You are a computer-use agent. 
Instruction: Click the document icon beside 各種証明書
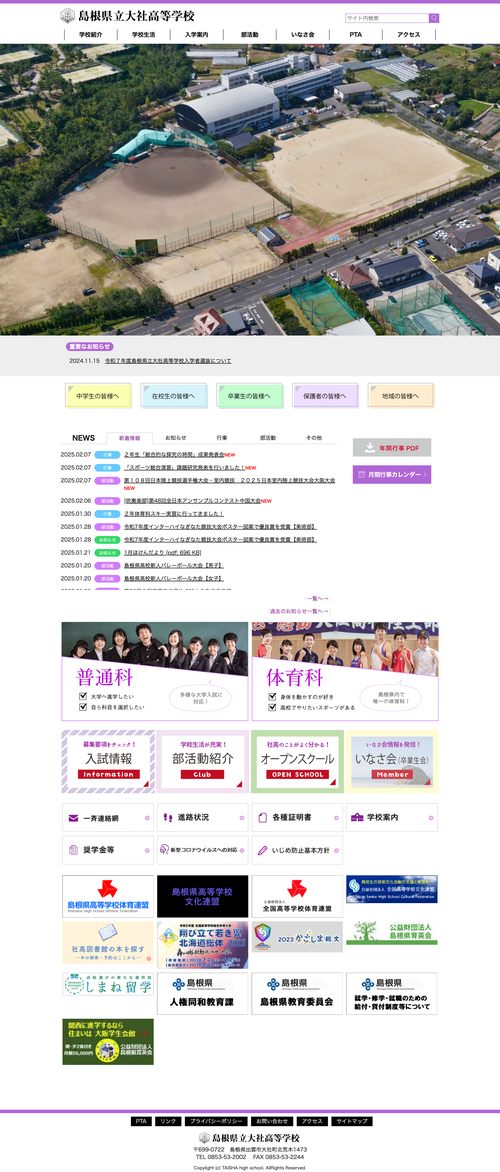[x=263, y=818]
